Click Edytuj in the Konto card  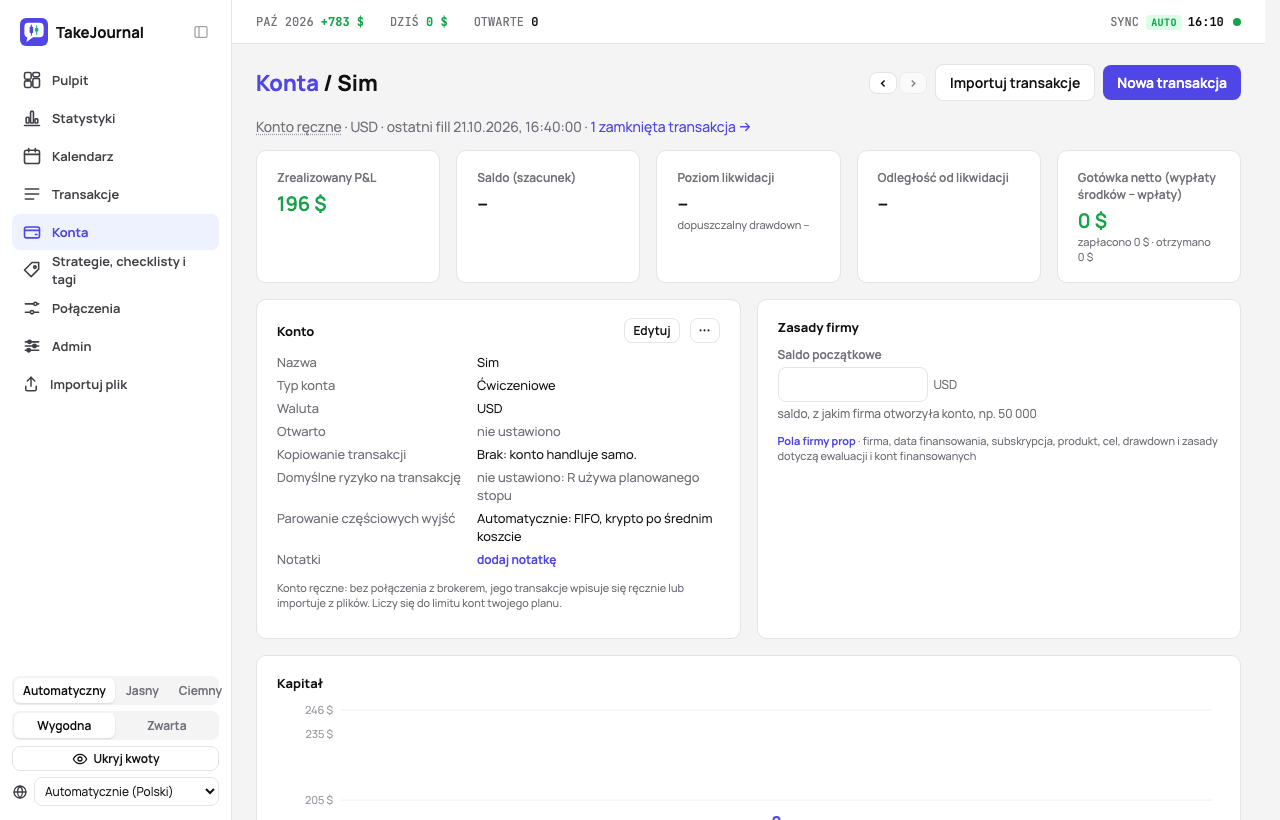click(652, 331)
